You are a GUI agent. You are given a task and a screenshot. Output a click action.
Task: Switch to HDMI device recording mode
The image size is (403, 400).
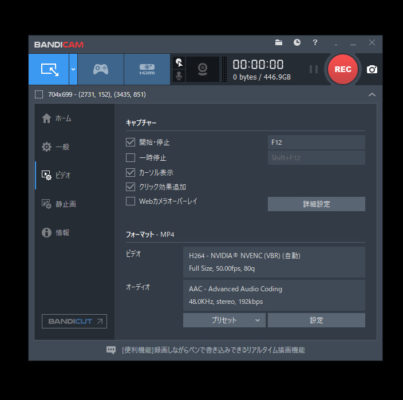click(147, 69)
